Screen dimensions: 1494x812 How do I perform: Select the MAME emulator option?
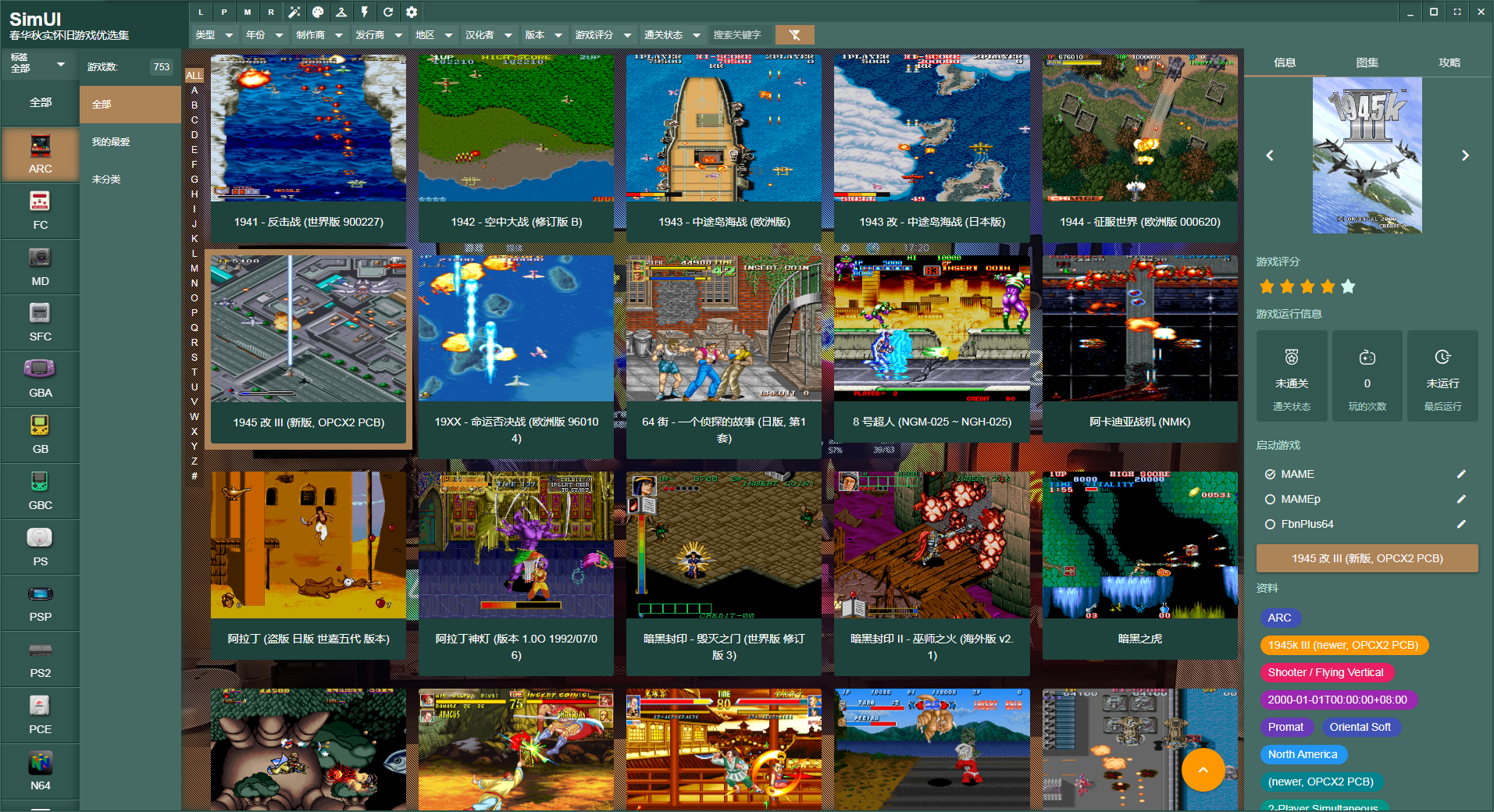(x=1271, y=474)
